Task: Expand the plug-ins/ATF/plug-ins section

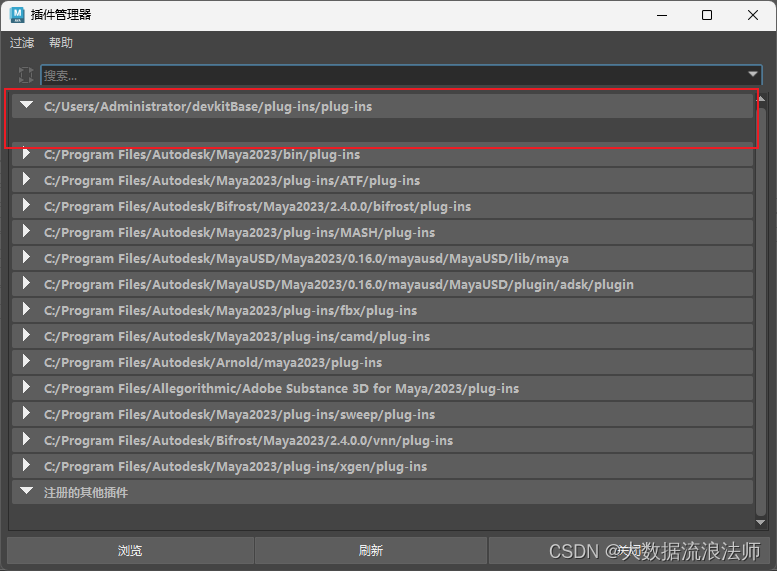Action: point(26,179)
